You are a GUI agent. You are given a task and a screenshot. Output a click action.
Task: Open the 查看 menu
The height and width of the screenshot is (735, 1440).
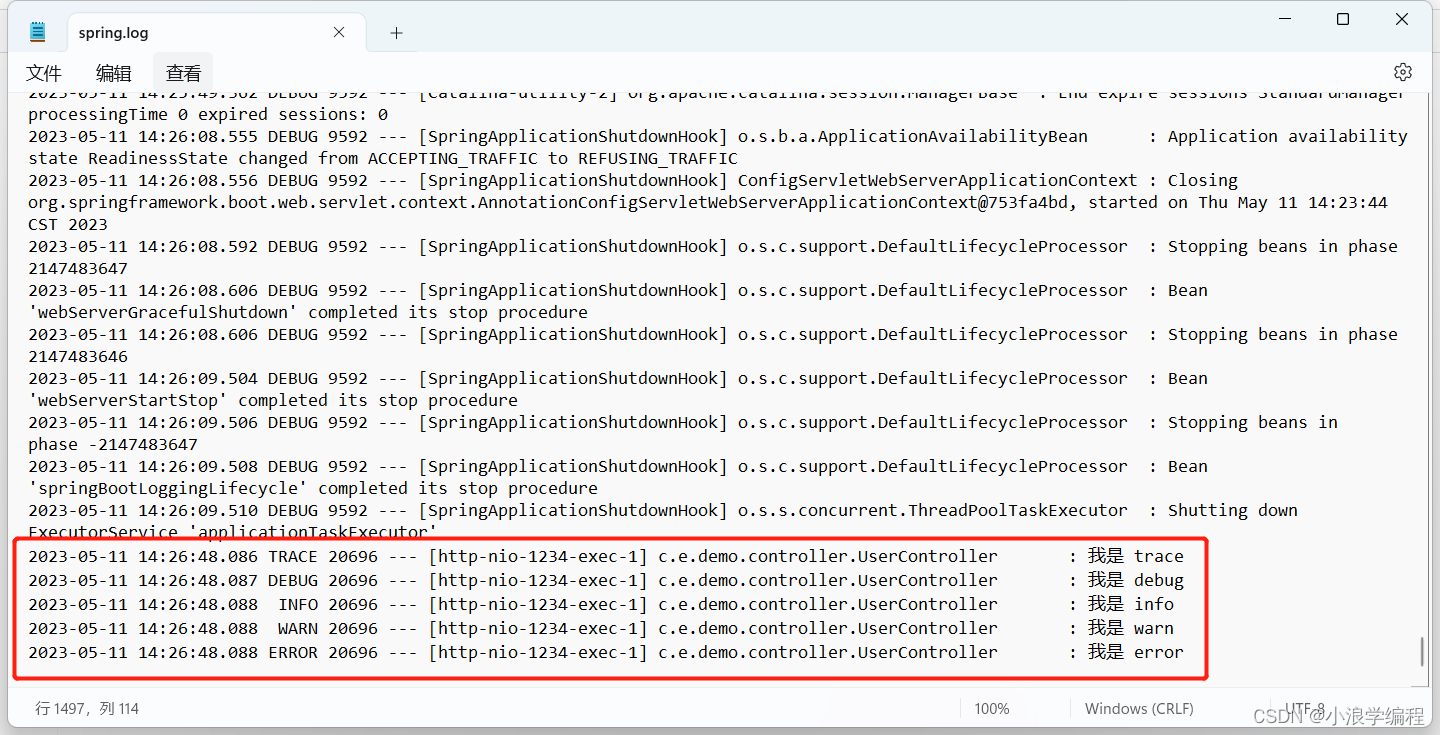tap(183, 73)
